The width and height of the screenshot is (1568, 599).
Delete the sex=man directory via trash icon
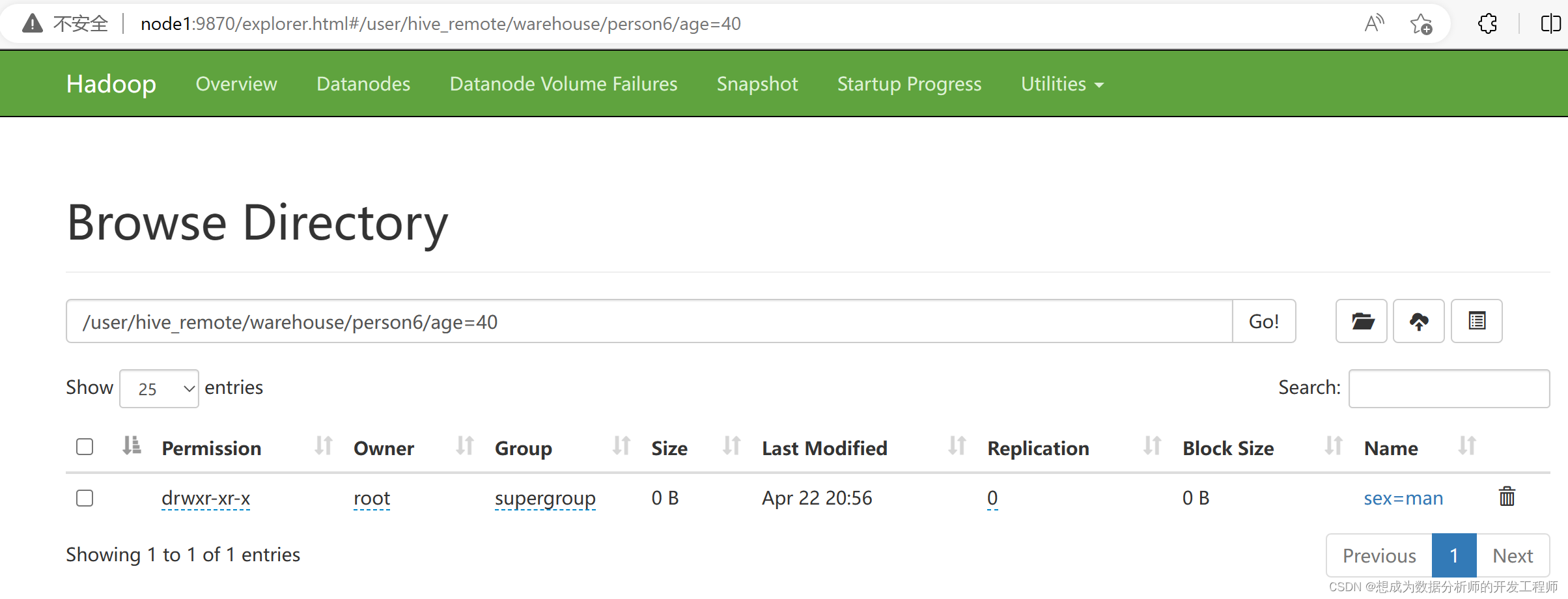point(1507,497)
